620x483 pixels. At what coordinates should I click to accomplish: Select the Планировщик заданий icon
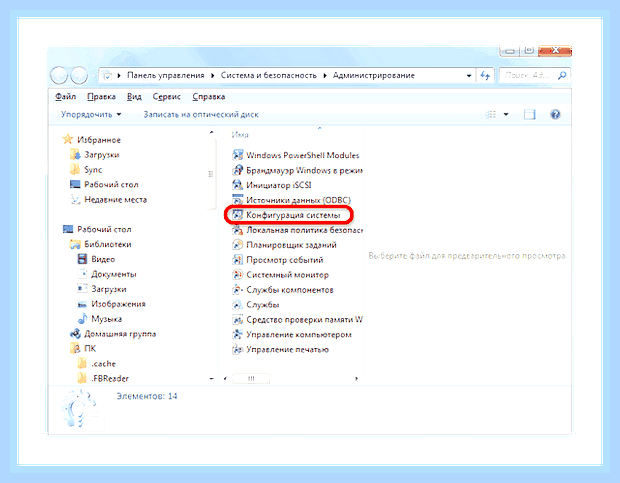[237, 245]
